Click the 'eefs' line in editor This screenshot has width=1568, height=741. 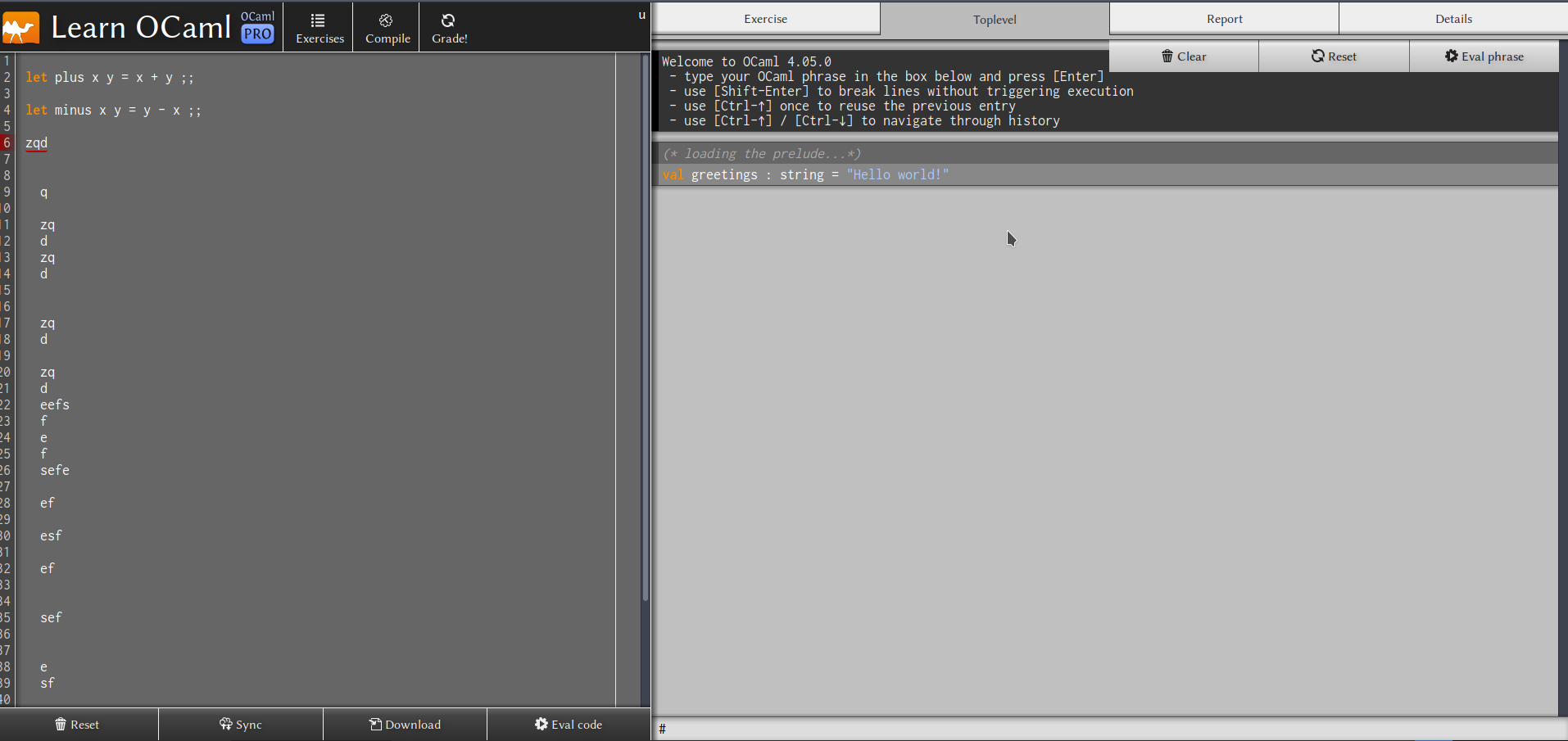click(x=55, y=404)
